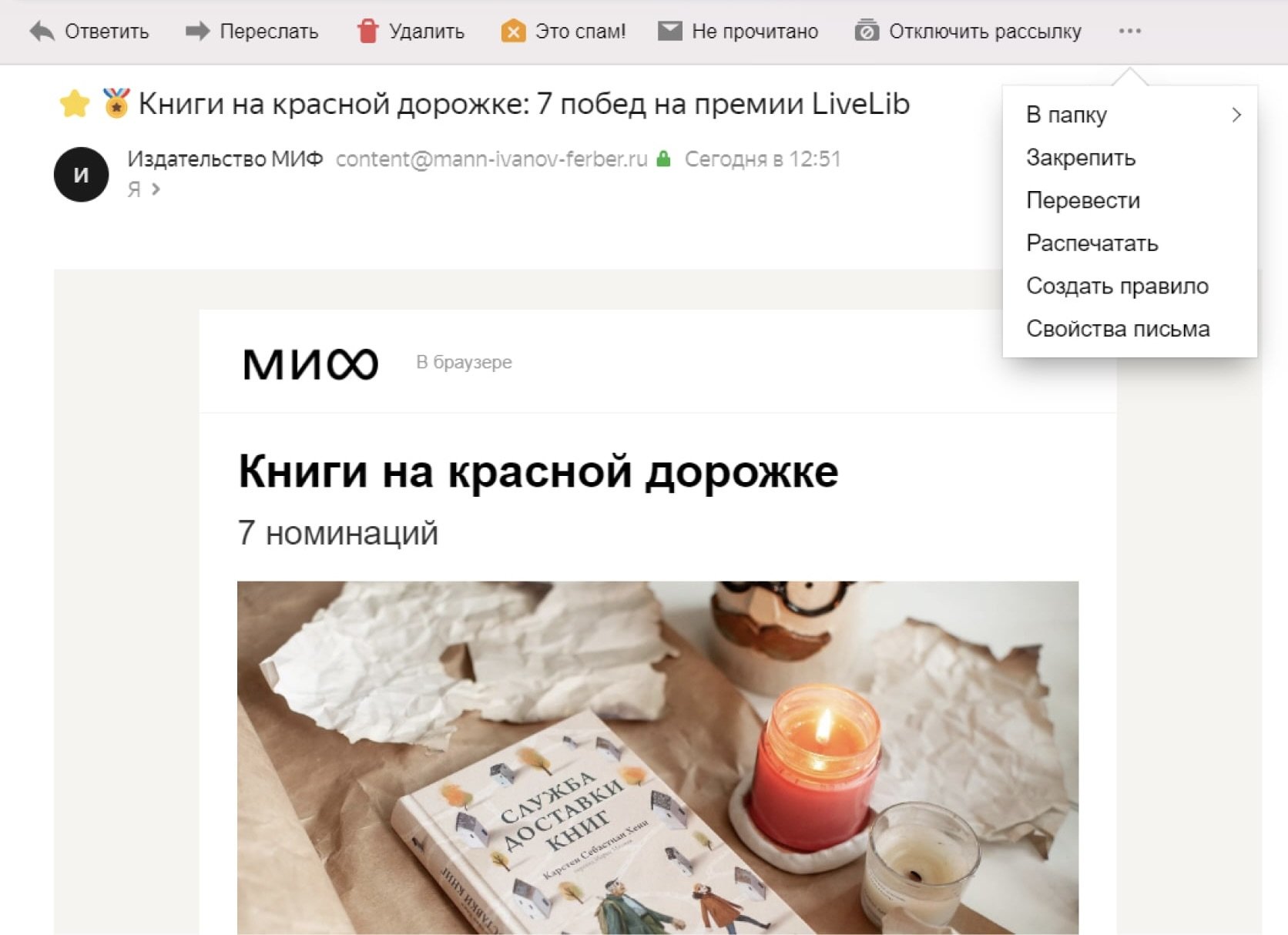Mark message as spam via orange icon
Screen dimensions: 1288x935
pos(513,32)
